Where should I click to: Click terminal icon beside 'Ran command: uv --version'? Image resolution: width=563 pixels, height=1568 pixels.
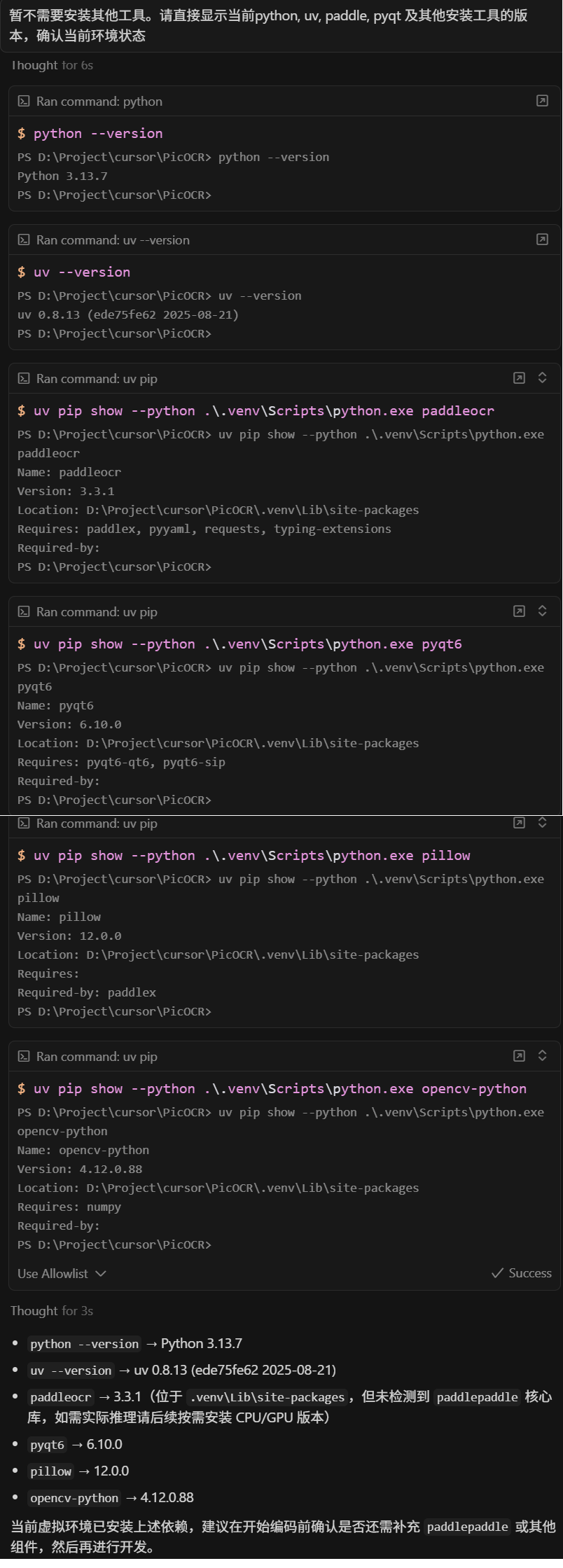click(x=24, y=240)
